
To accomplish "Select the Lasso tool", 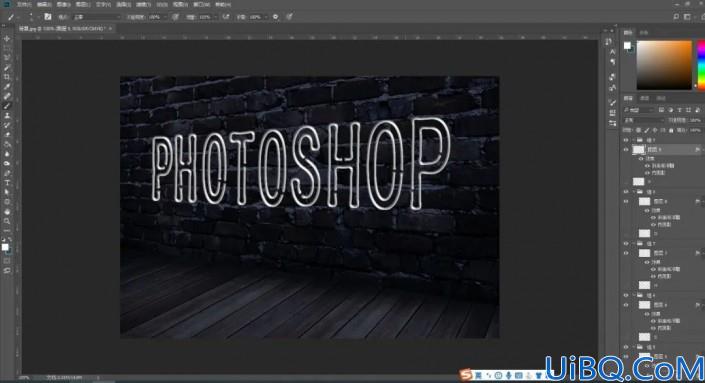I will click(7, 58).
